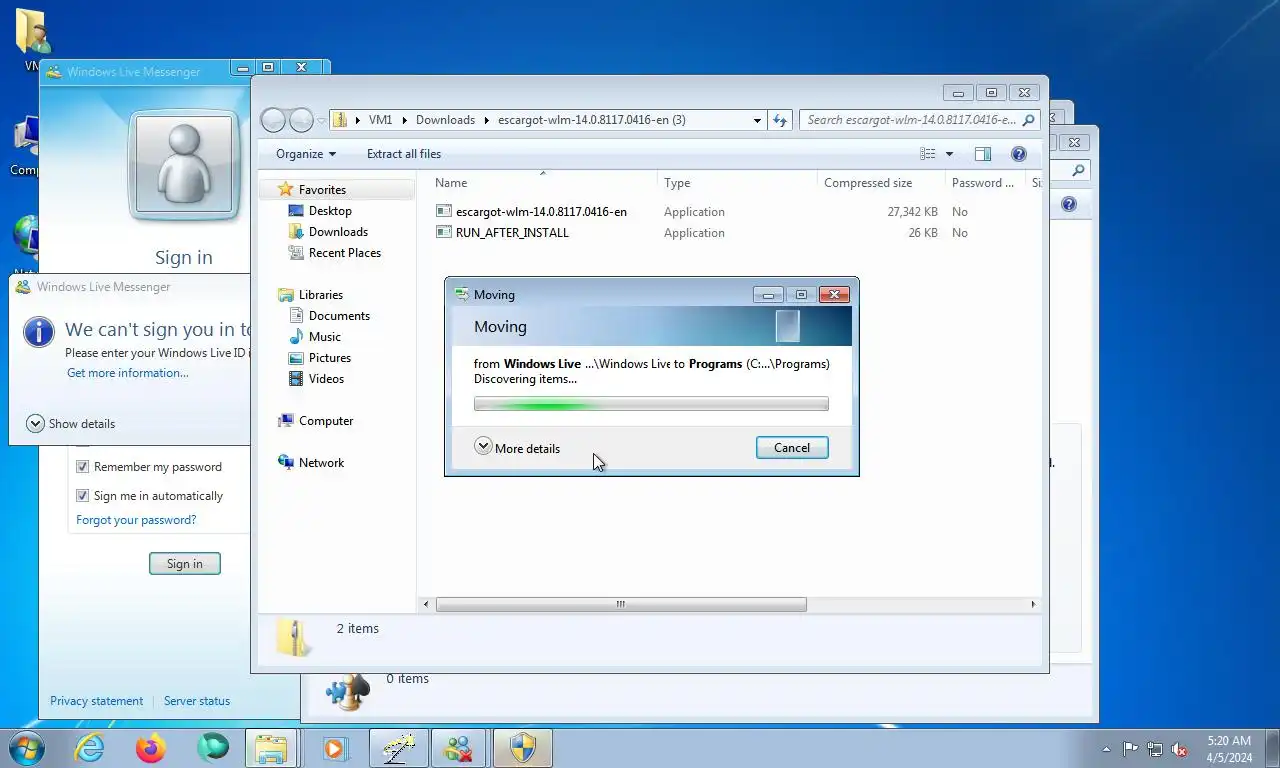Screen dimensions: 1280x768
Task: Open Libraries in the navigation pane
Action: pyautogui.click(x=321, y=295)
